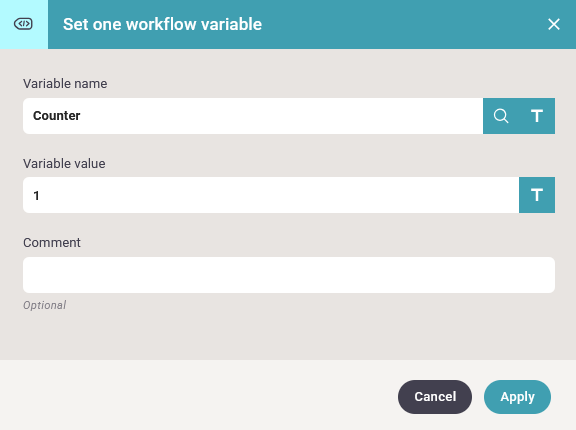Place cursor on the value 1 text

click(x=36, y=195)
